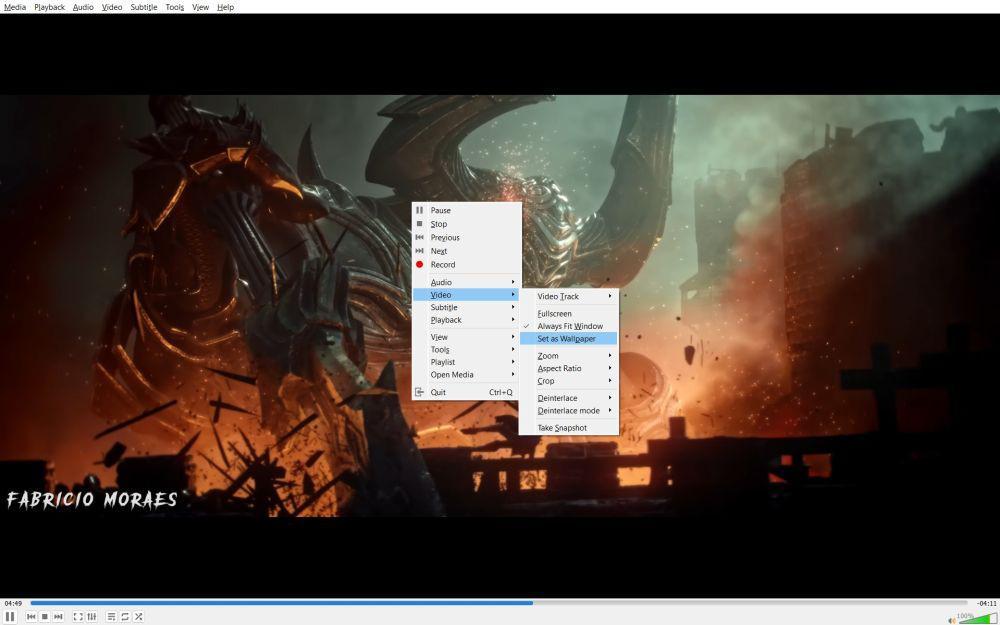Open the Playback menu in menu bar
Viewport: 1000px width, 625px height.
[49, 7]
